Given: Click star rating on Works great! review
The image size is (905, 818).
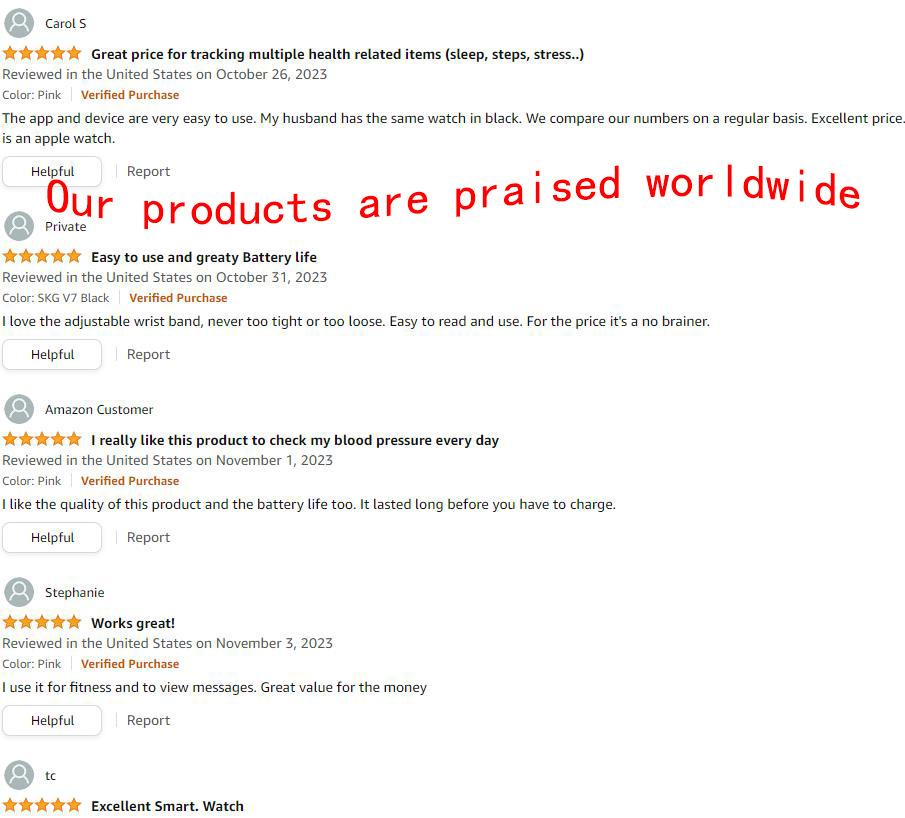Looking at the screenshot, I should [x=42, y=623].
